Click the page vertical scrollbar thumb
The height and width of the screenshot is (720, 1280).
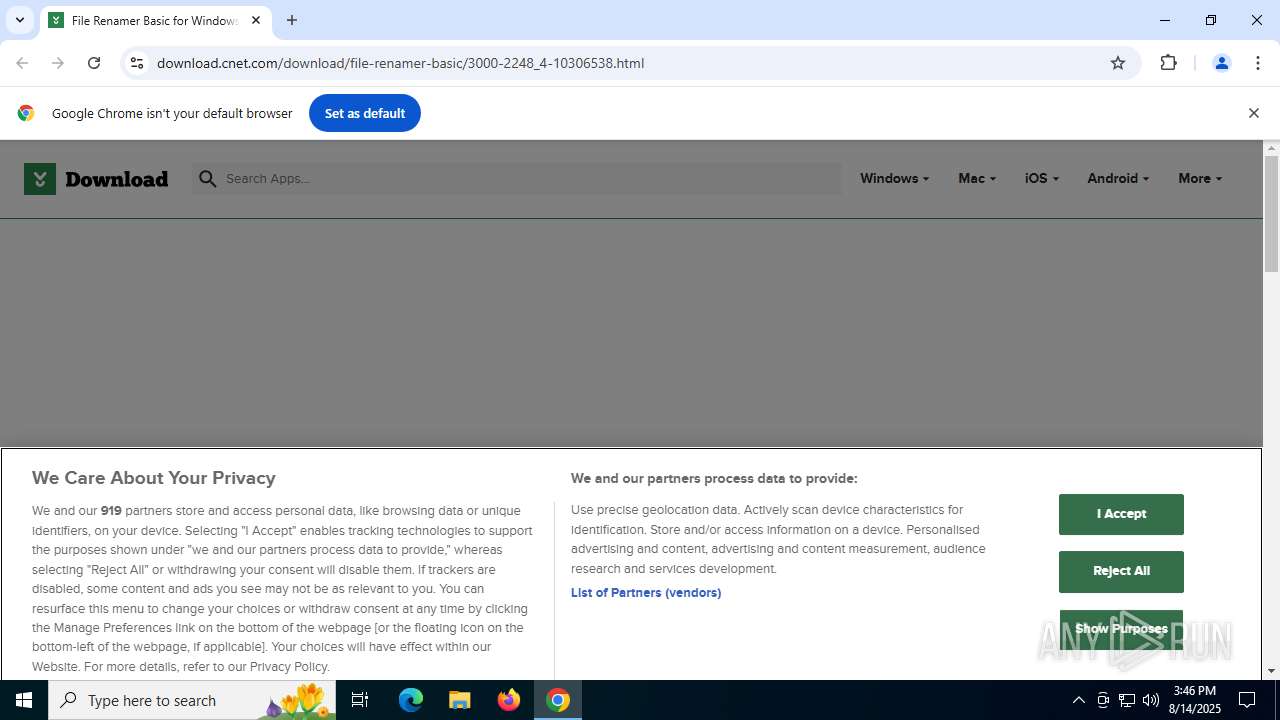click(x=1271, y=214)
